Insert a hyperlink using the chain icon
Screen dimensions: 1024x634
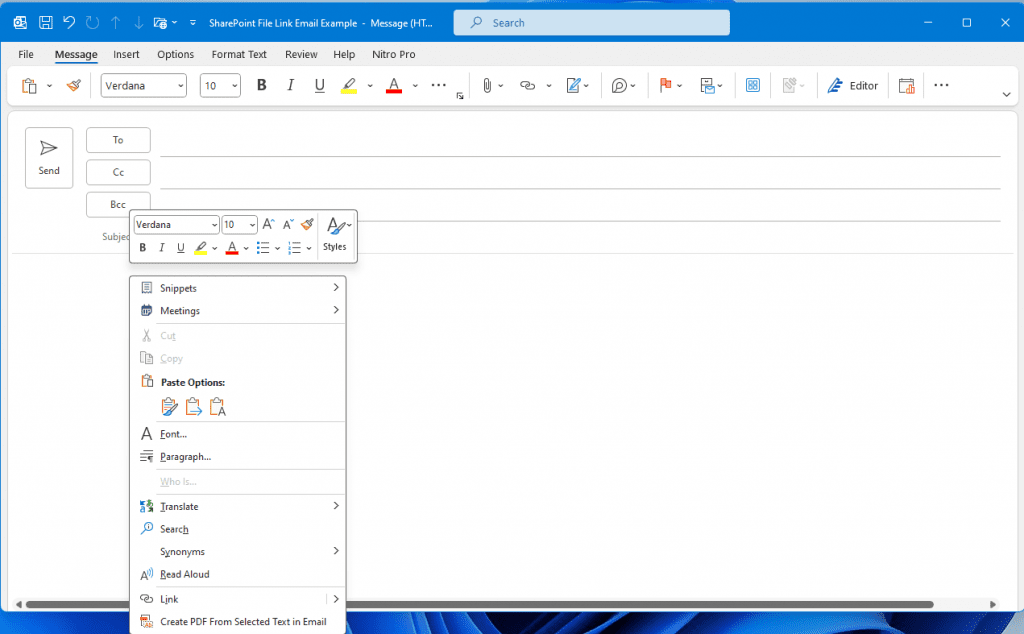tap(527, 85)
